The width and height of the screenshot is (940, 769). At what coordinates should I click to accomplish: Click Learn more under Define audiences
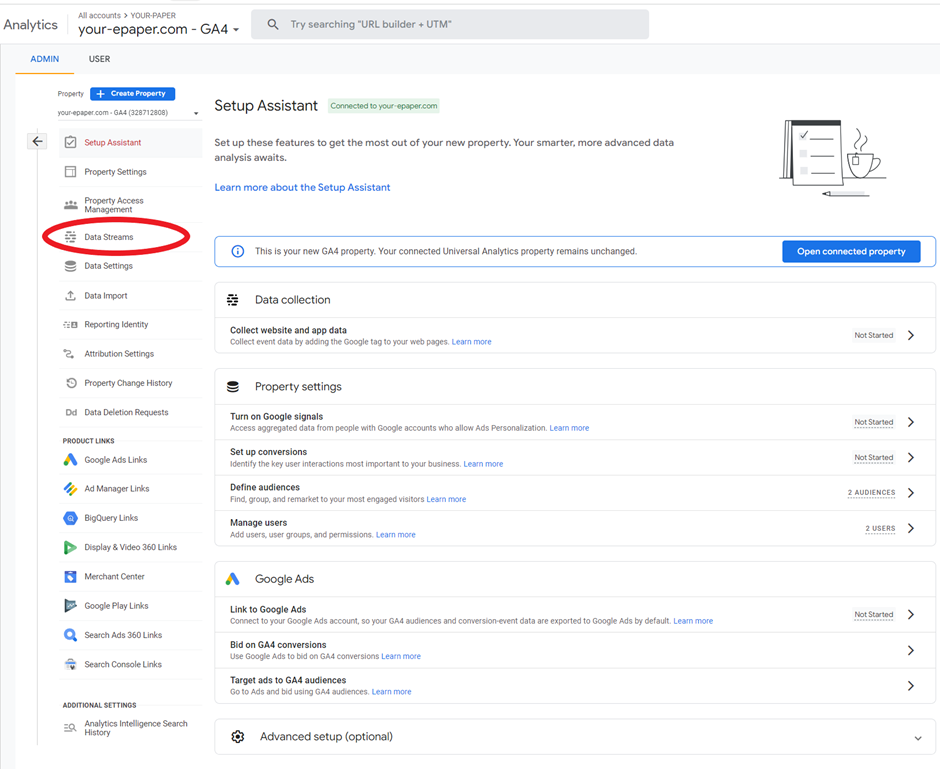pyautogui.click(x=446, y=499)
